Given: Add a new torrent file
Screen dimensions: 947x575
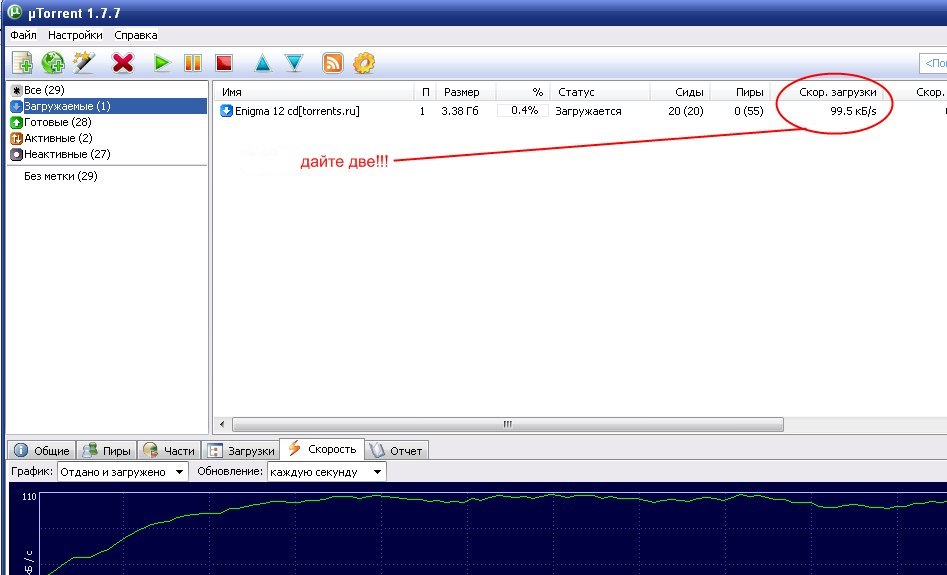Looking at the screenshot, I should 22,63.
